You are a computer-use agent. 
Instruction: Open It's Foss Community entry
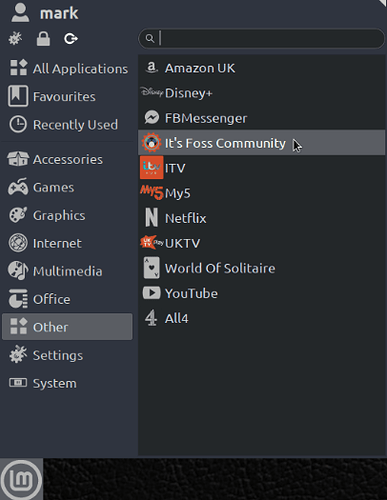click(x=261, y=143)
